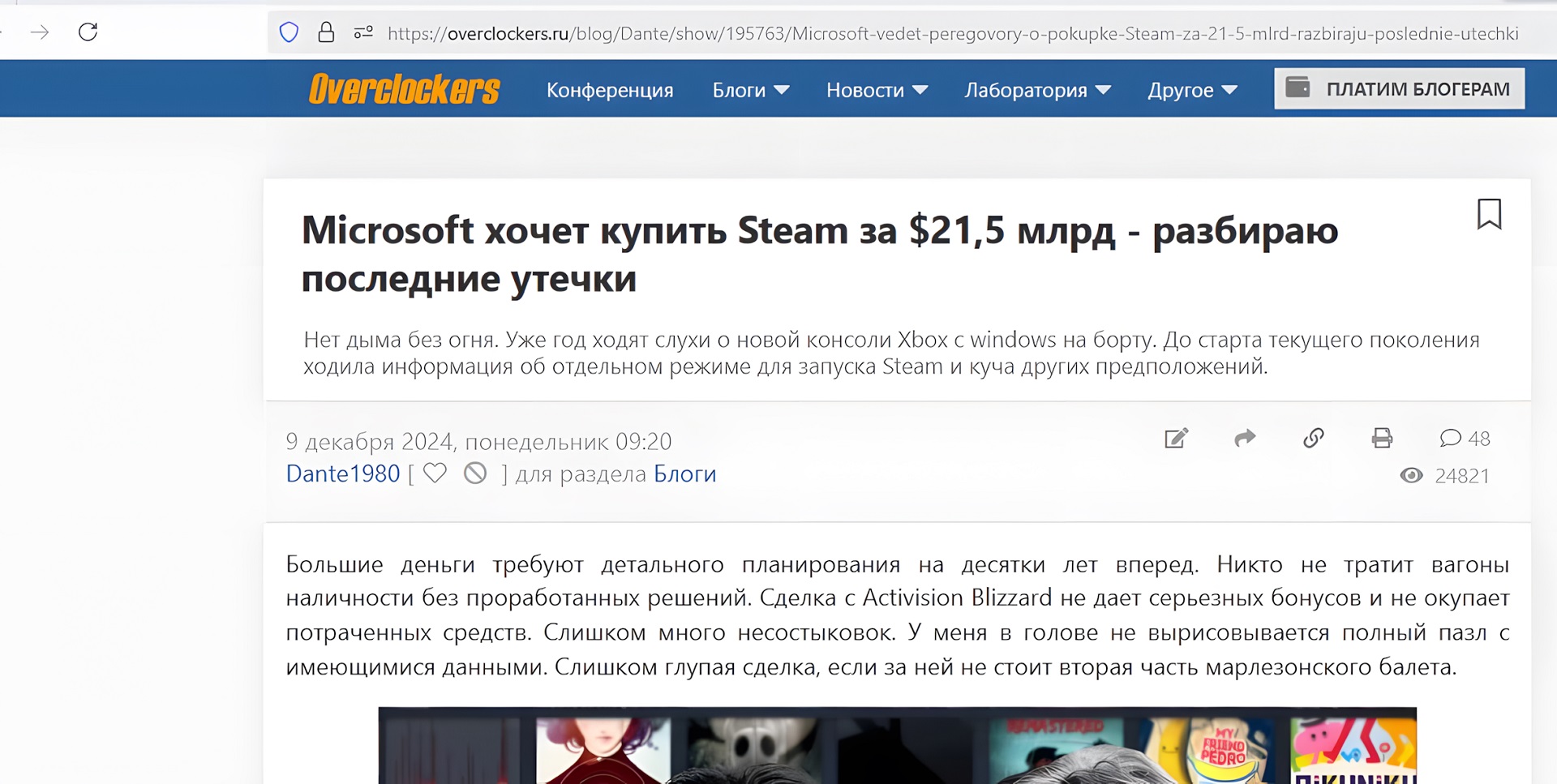Screen dimensions: 1557x784
Task: Expand the Лаборатория dropdown menu
Action: coord(1038,90)
